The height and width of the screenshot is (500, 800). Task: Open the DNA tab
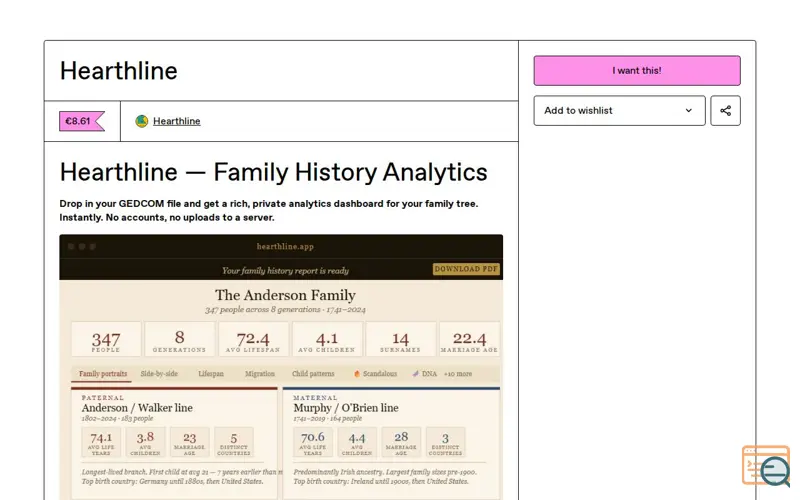[x=425, y=373]
